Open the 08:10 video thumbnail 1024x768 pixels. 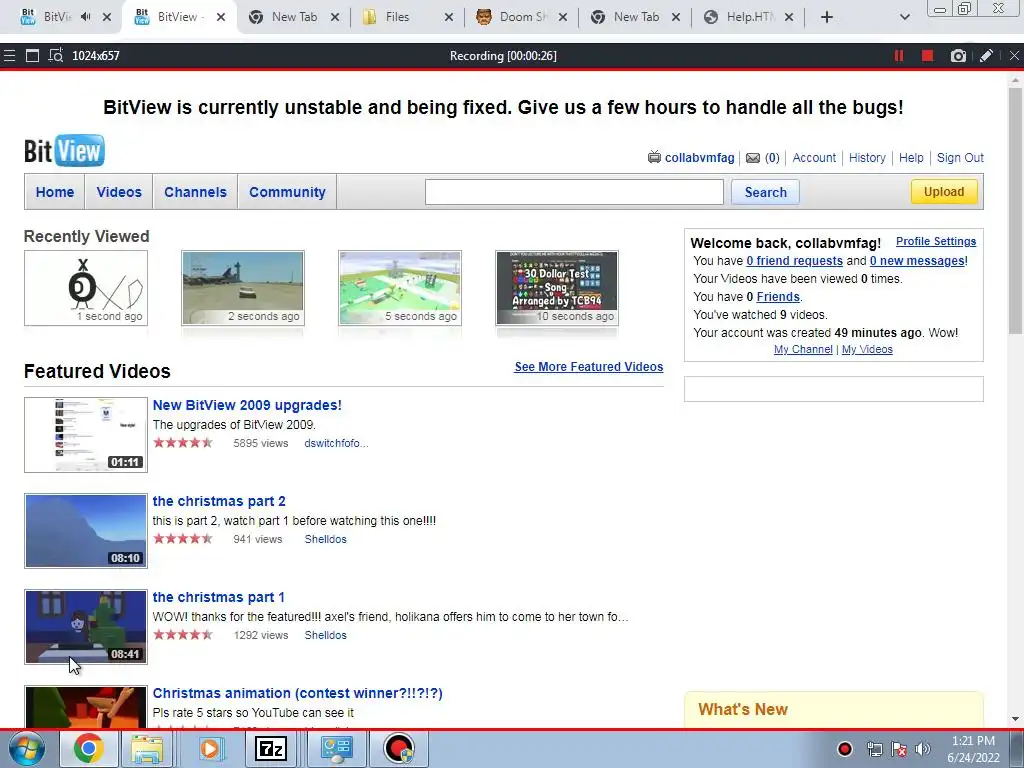[86, 531]
